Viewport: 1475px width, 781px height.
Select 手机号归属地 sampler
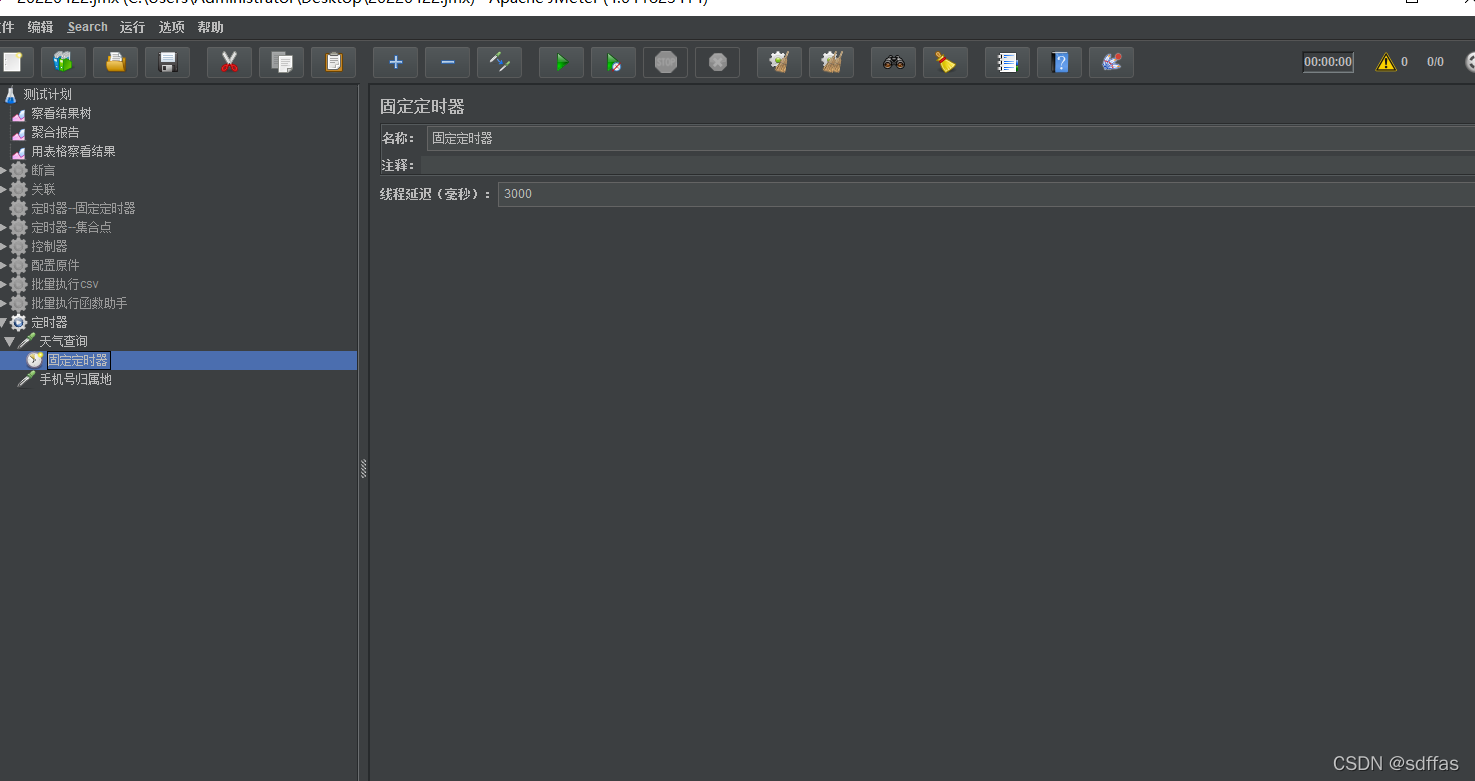(x=75, y=379)
